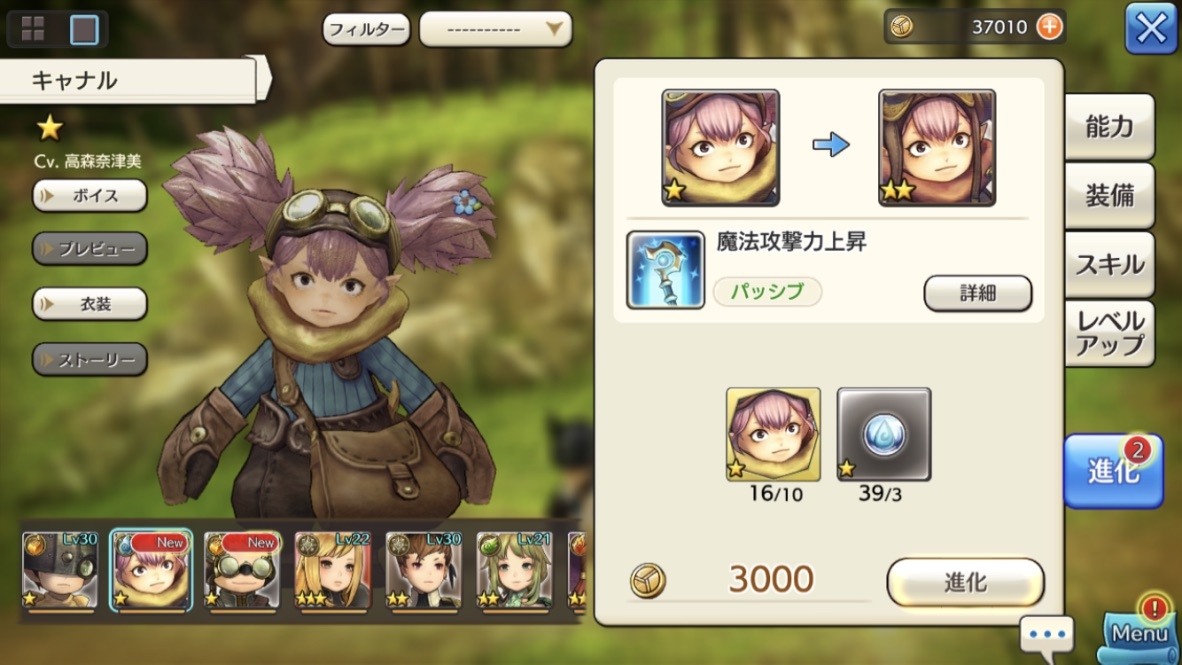Open the 衣装 costume option
This screenshot has width=1182, height=665.
[x=90, y=304]
